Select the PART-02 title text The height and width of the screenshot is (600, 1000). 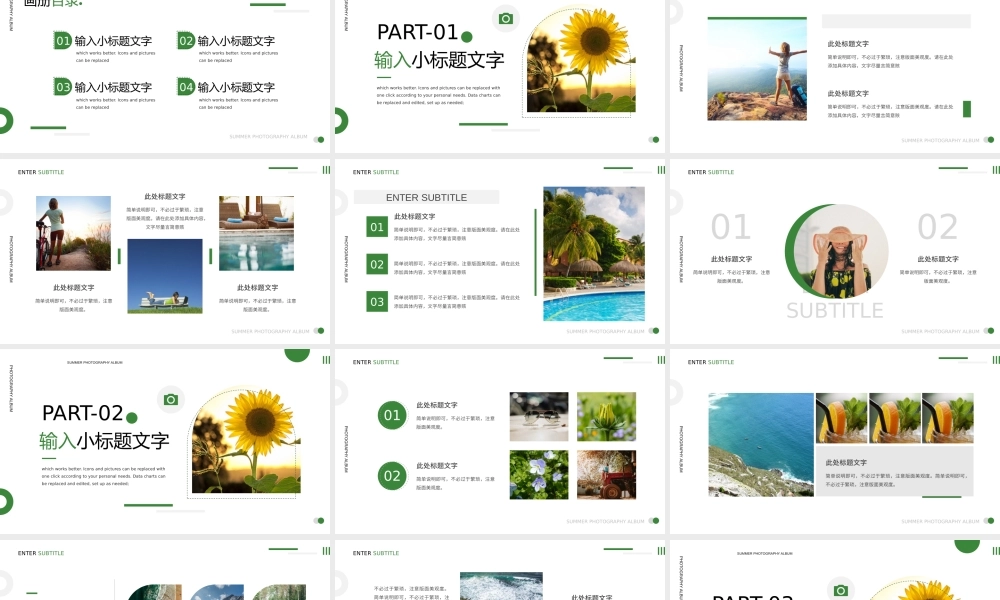point(82,413)
